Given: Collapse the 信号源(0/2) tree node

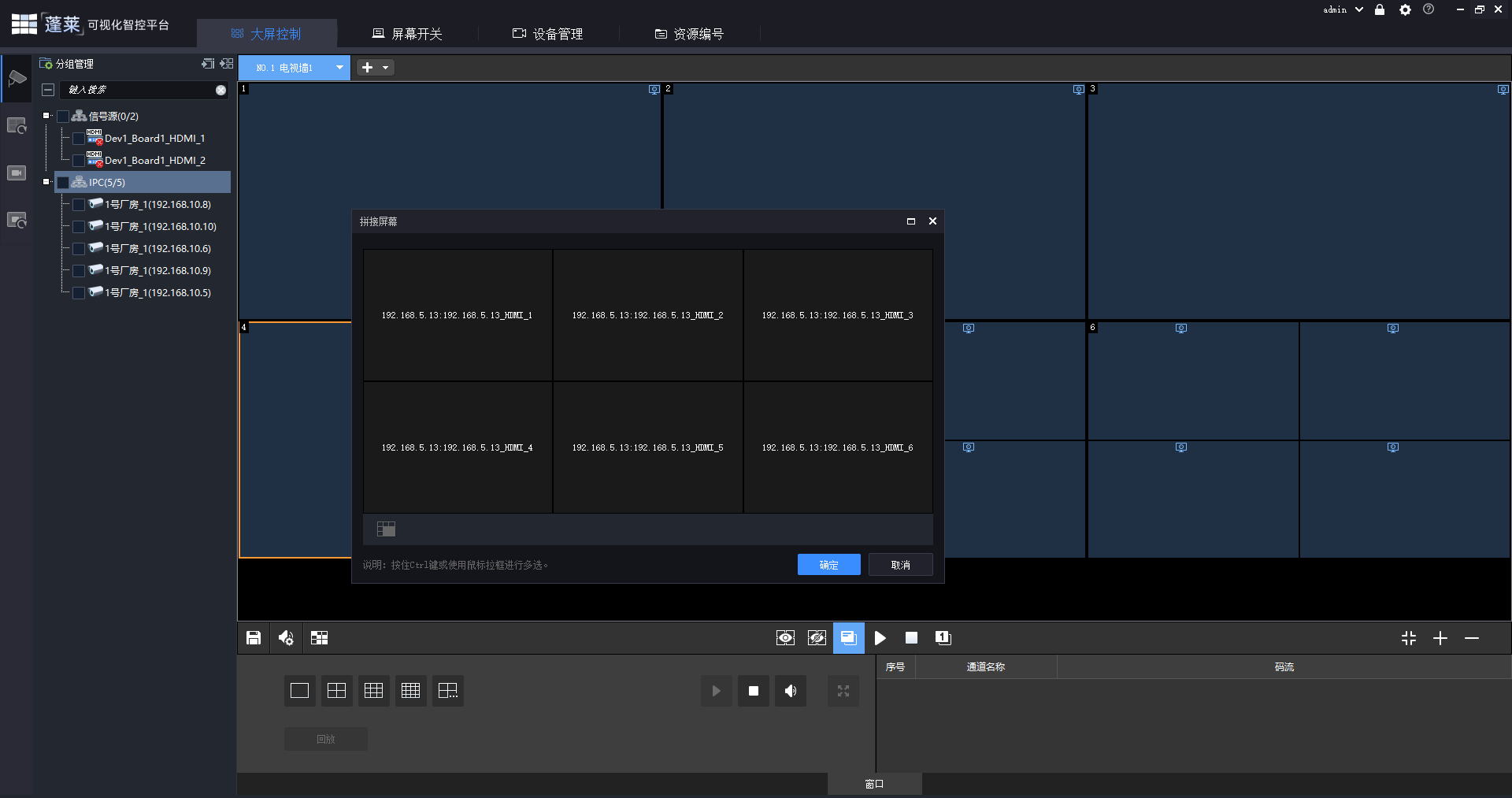Looking at the screenshot, I should pos(46,116).
